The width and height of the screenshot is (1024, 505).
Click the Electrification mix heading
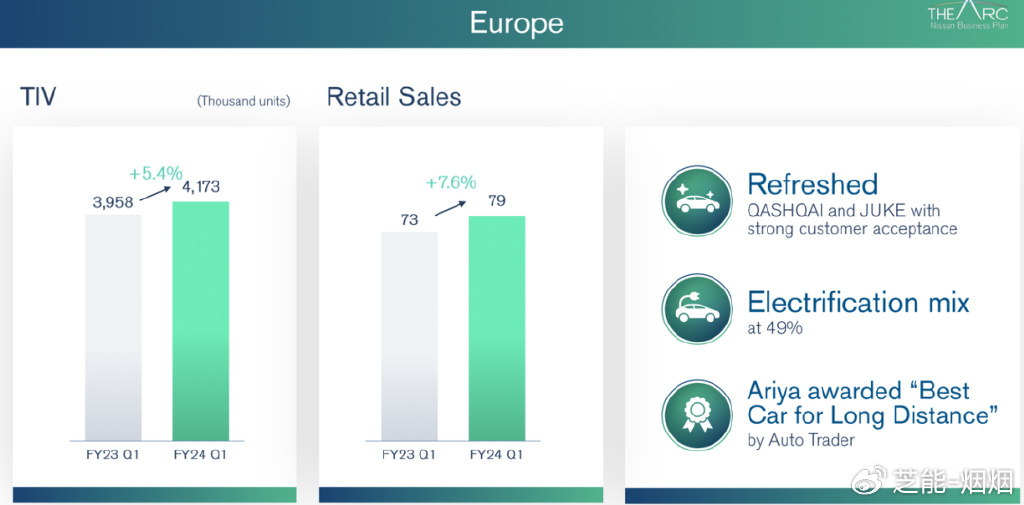pyautogui.click(x=858, y=302)
